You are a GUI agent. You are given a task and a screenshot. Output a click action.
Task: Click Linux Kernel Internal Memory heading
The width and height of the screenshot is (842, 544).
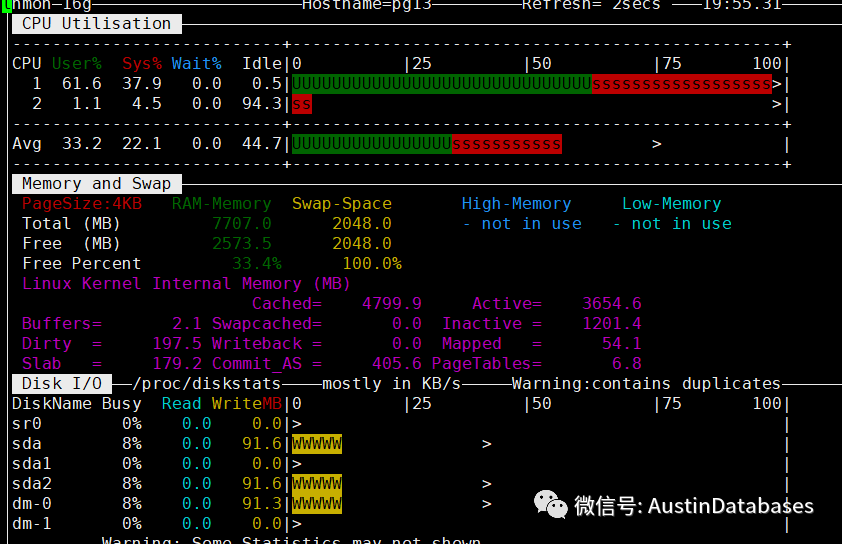pyautogui.click(x=186, y=284)
